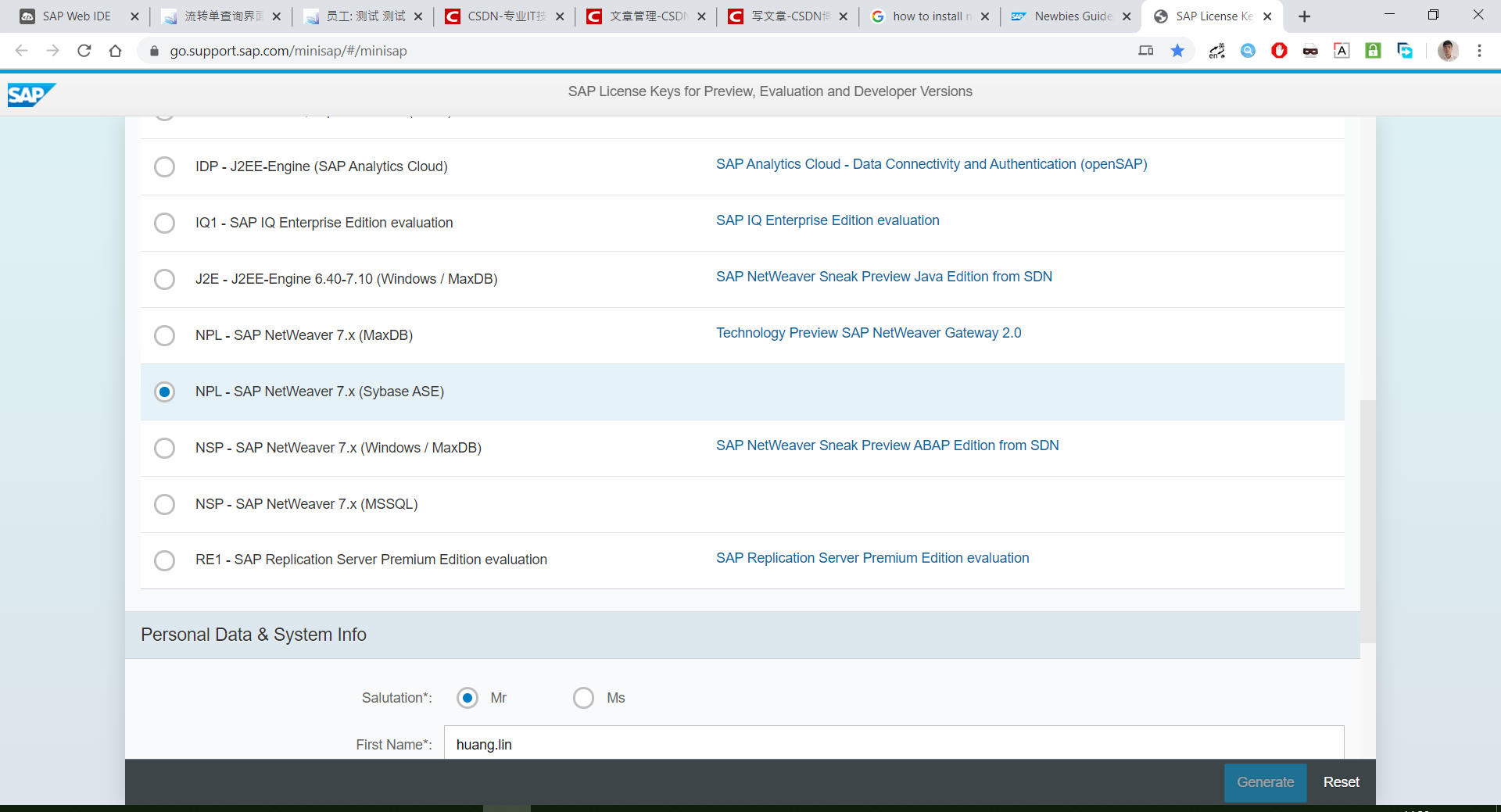Select RE1 Replication Server radio button
This screenshot has width=1501, height=812.
tap(164, 560)
